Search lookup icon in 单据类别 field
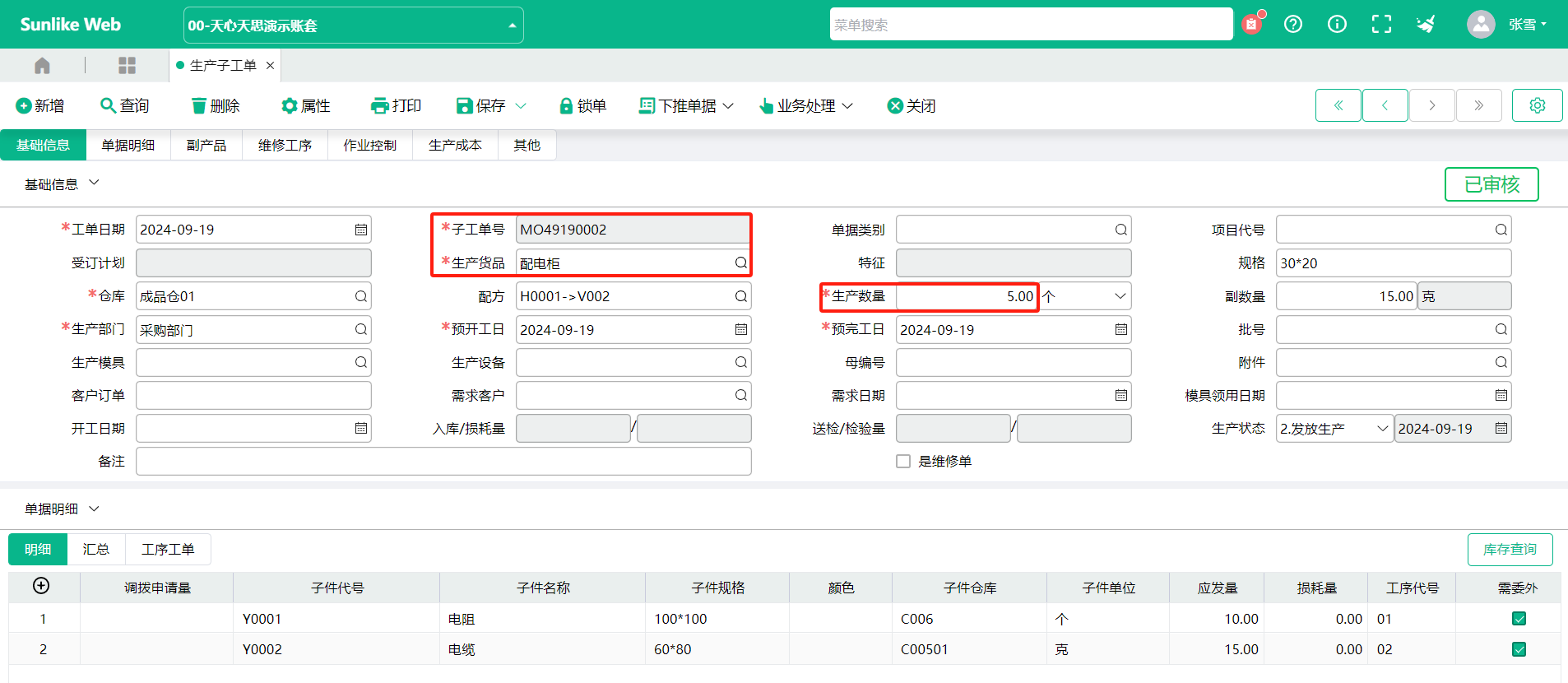The image size is (1568, 683). [x=1121, y=230]
